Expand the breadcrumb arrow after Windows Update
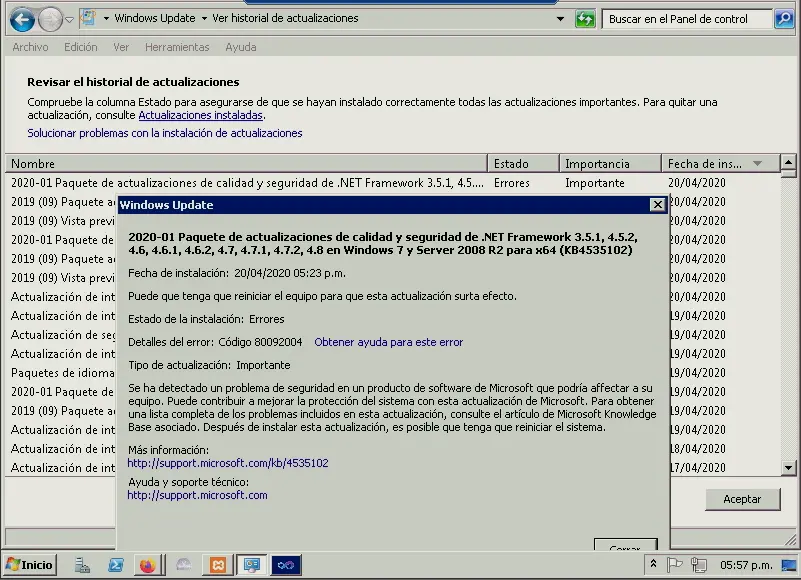Viewport: 801px width, 580px height. click(x=204, y=18)
